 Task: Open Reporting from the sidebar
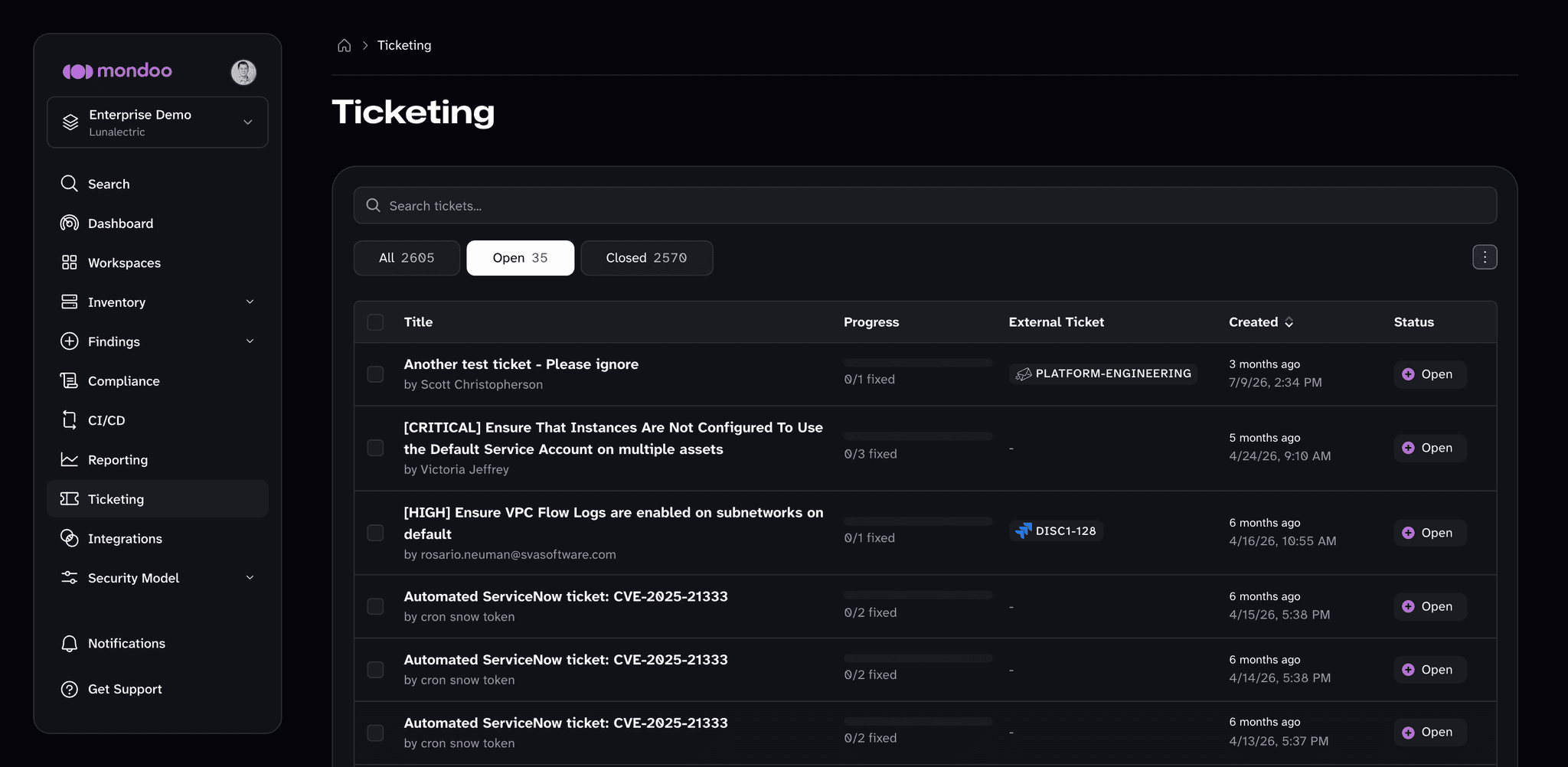click(x=158, y=459)
